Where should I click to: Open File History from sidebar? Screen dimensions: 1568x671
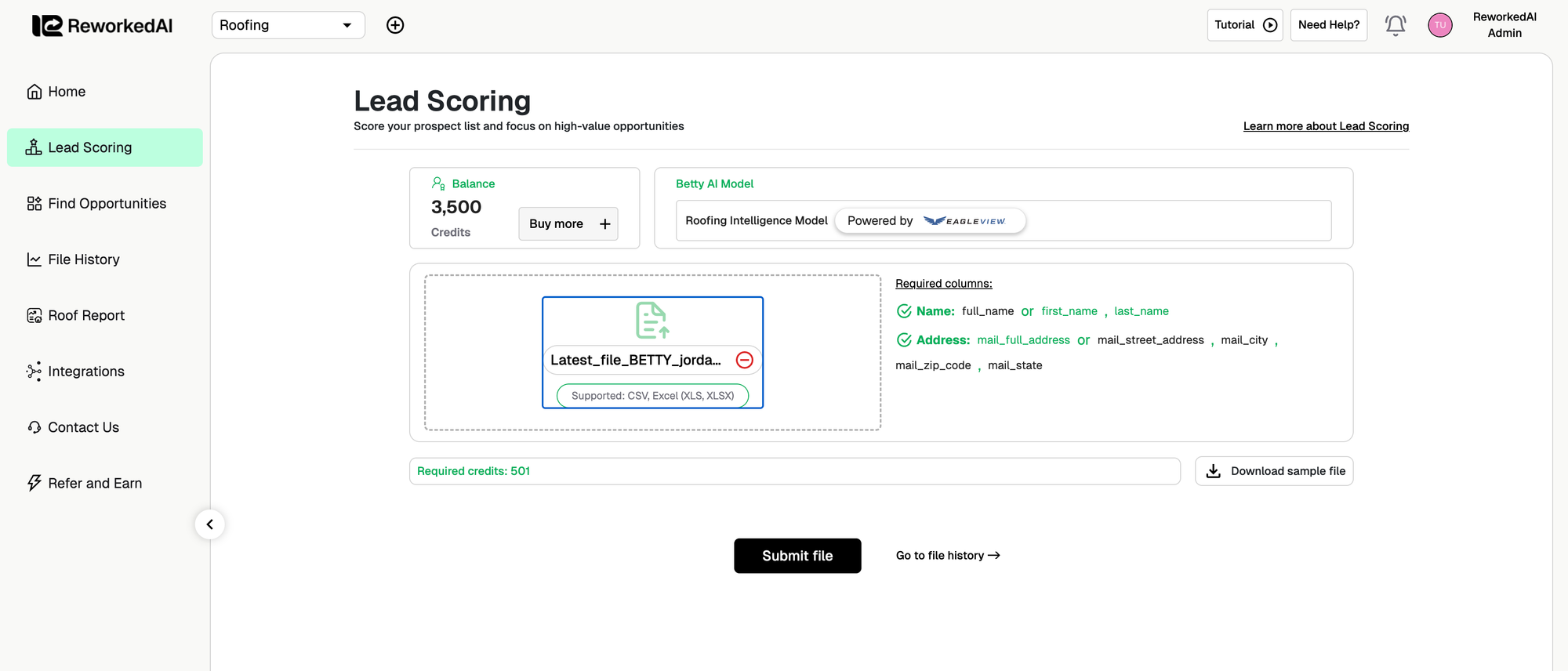[x=83, y=259]
